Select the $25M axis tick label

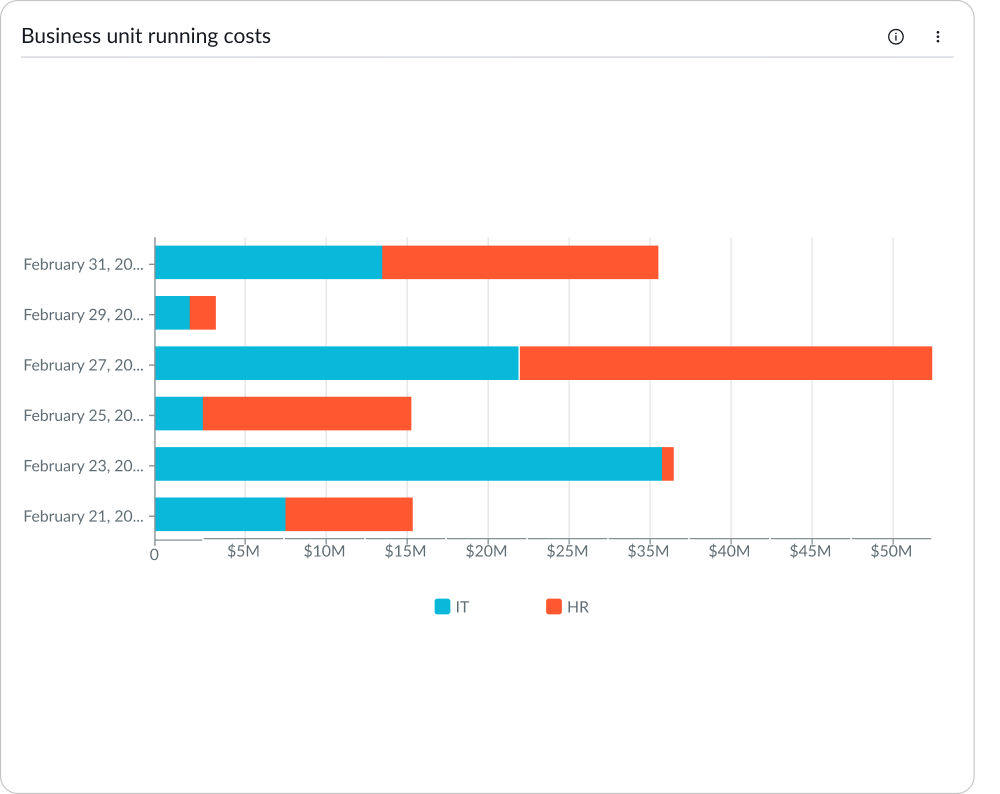point(569,551)
